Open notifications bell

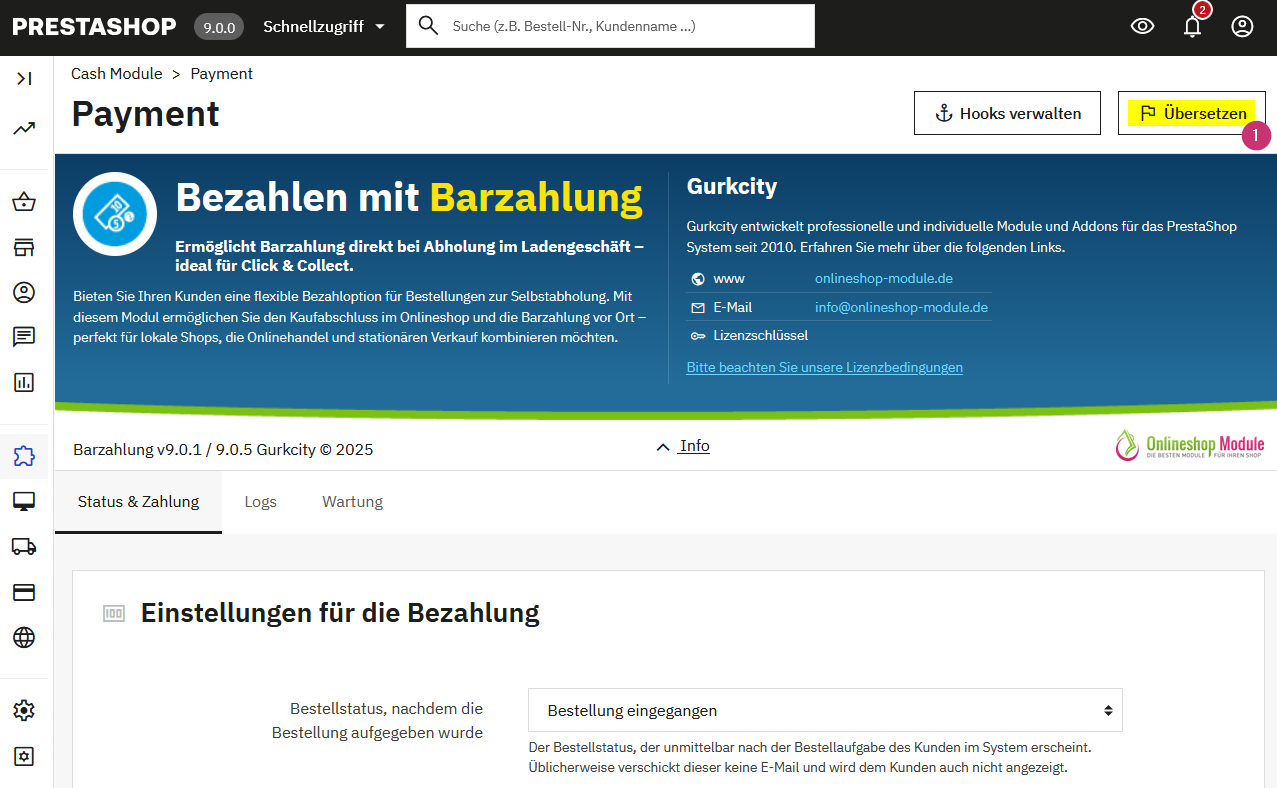pos(1192,27)
